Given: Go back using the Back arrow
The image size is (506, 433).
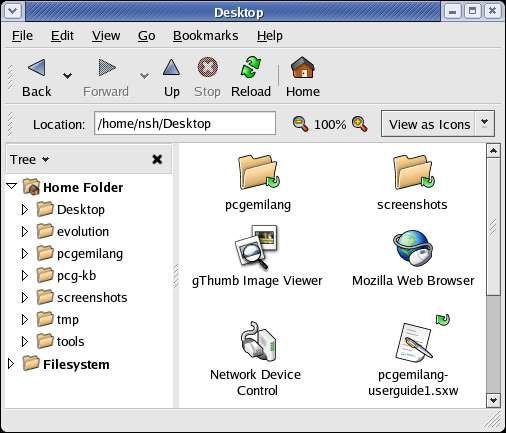Looking at the screenshot, I should coord(37,68).
